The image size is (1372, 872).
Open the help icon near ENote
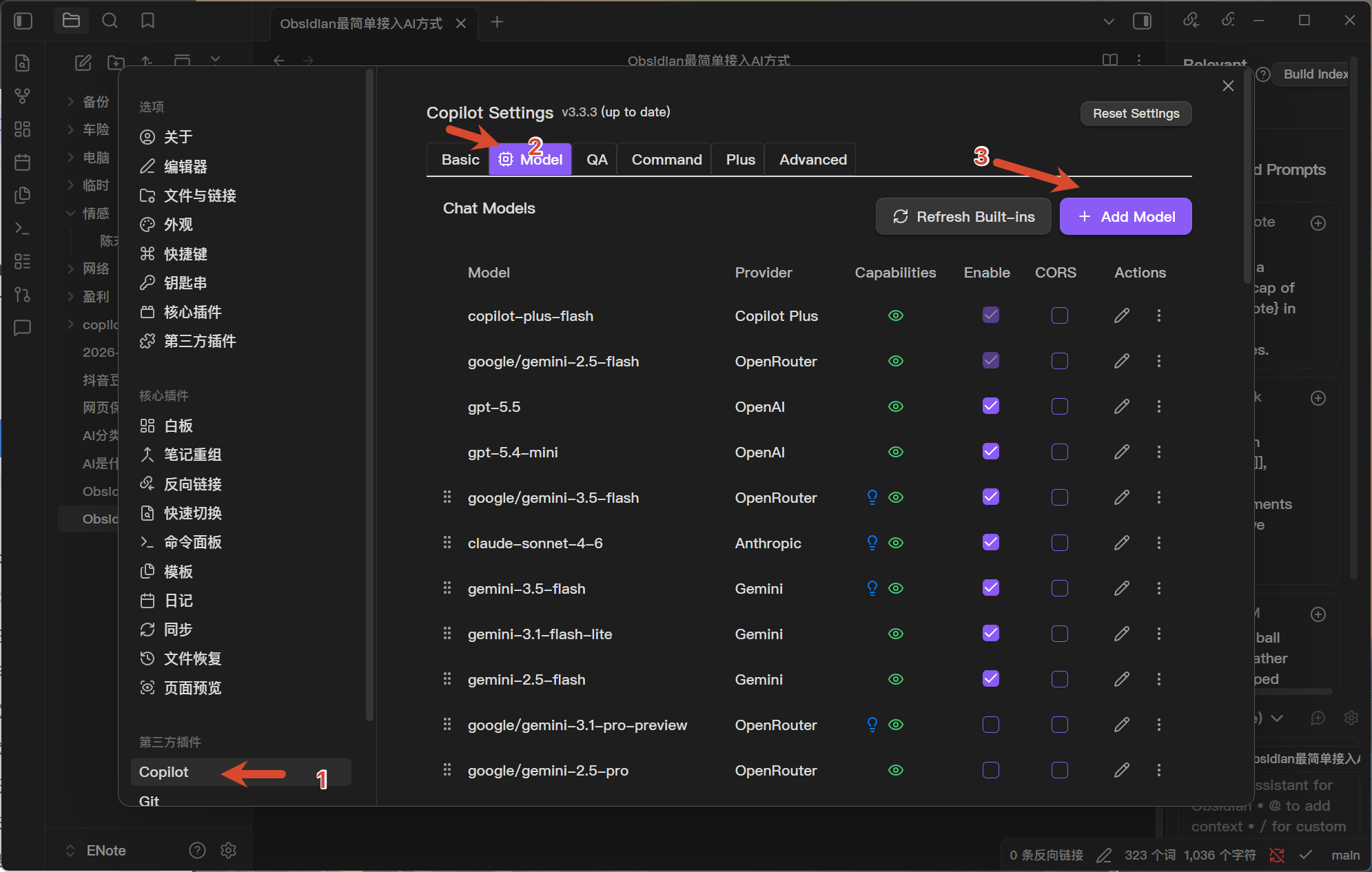197,851
